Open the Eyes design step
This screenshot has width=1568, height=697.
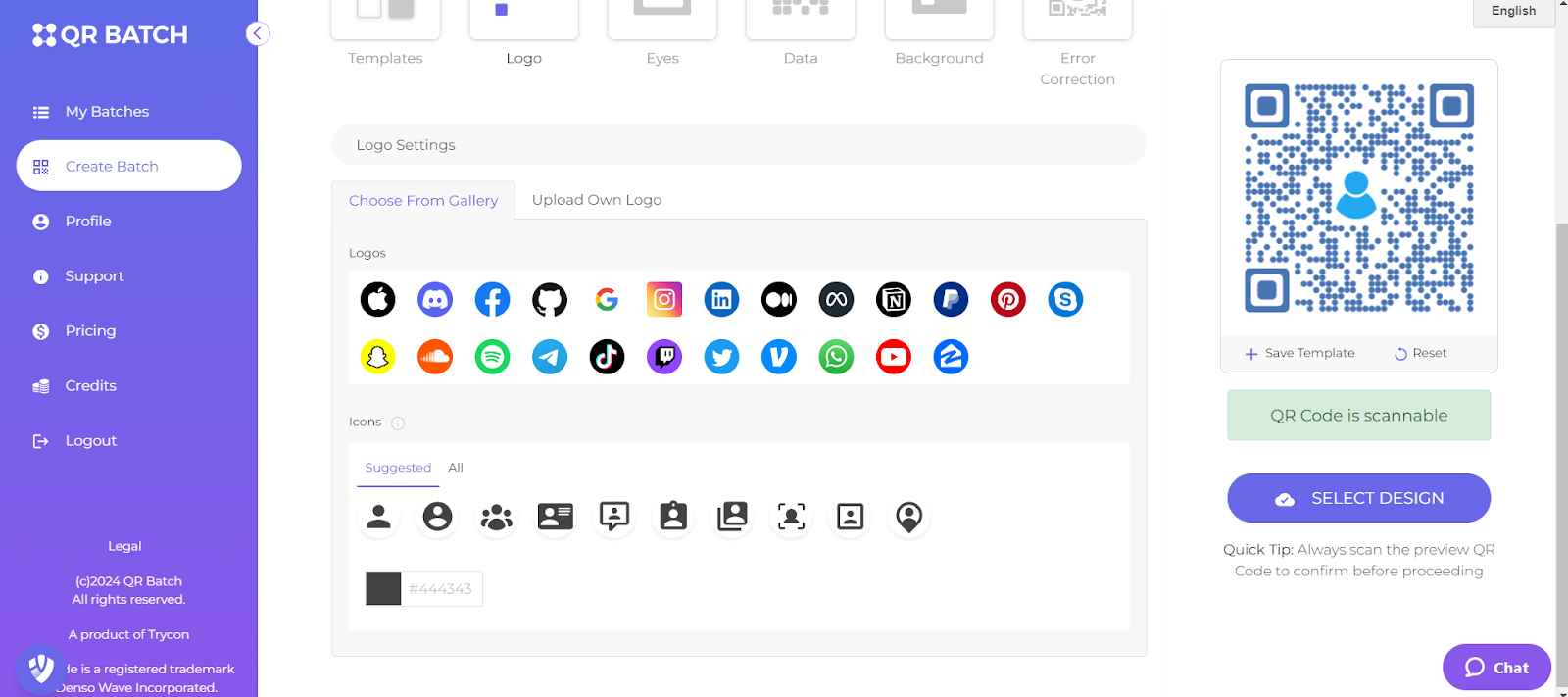[662, 34]
